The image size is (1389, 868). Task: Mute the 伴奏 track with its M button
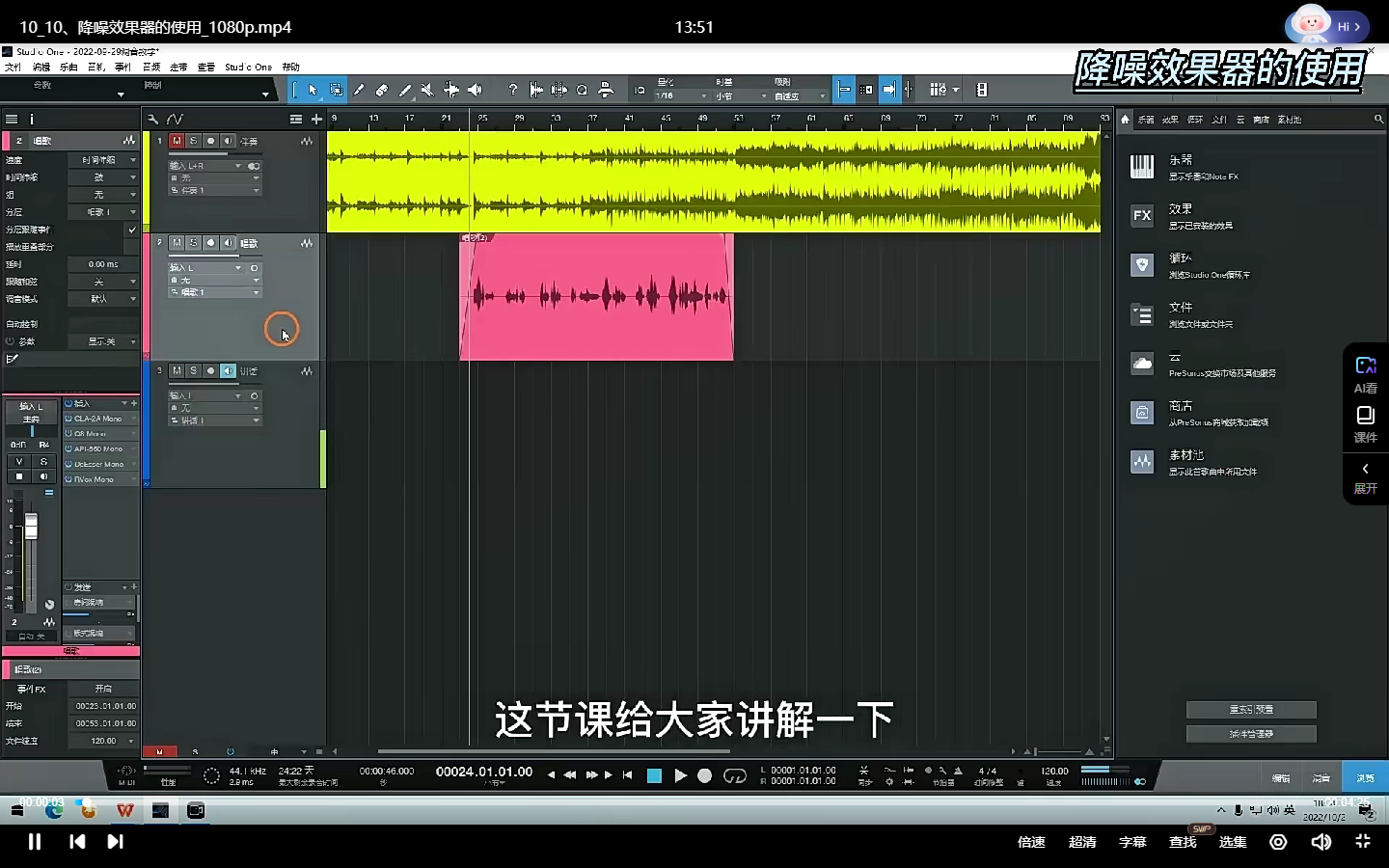[177, 140]
